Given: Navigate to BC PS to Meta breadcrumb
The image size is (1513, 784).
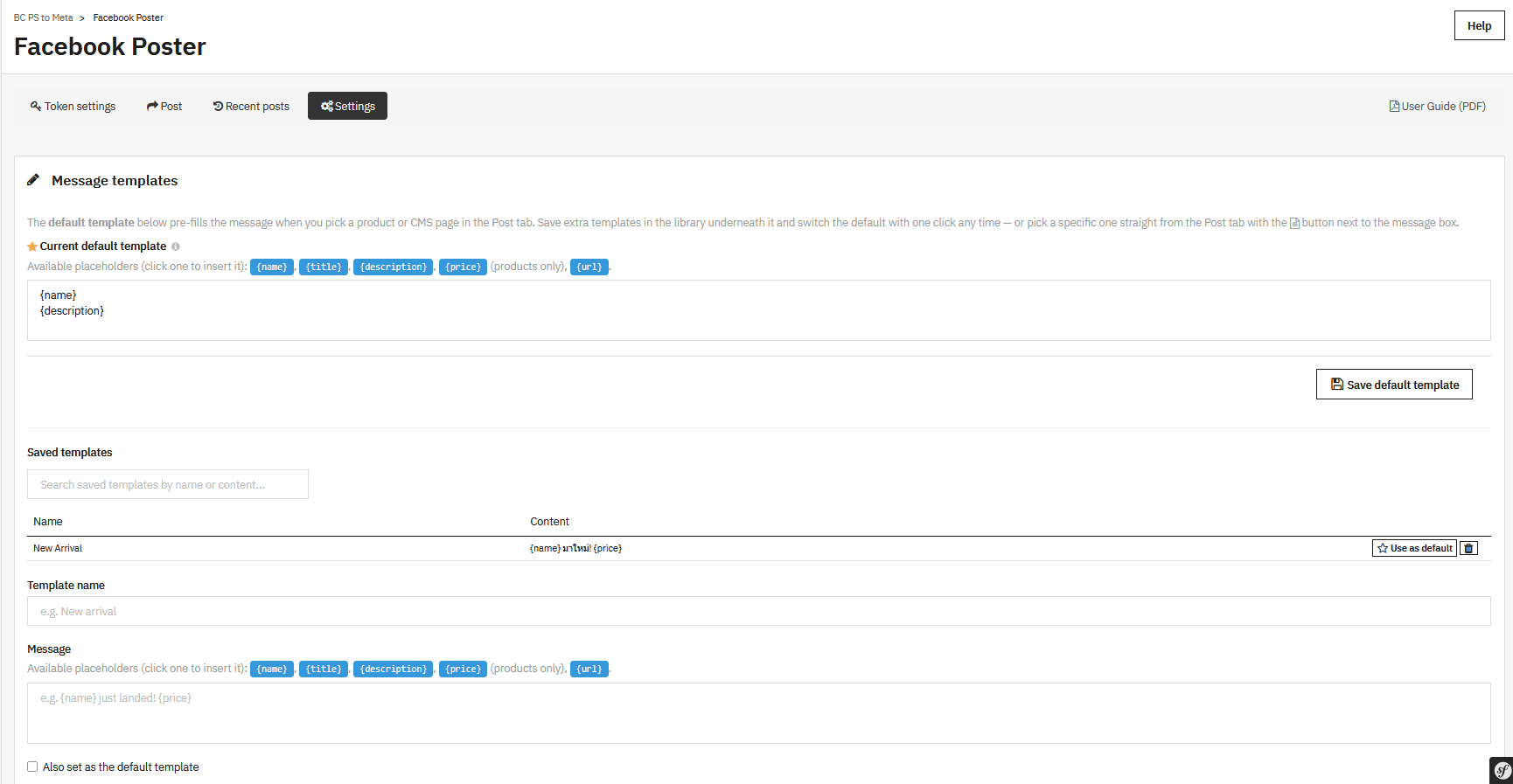Looking at the screenshot, I should coord(44,17).
